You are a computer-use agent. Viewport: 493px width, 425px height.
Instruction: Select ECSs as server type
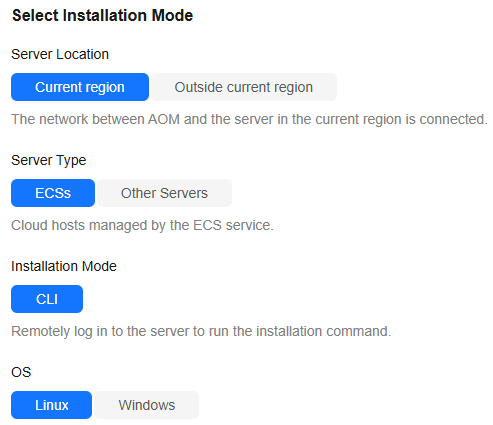(53, 193)
